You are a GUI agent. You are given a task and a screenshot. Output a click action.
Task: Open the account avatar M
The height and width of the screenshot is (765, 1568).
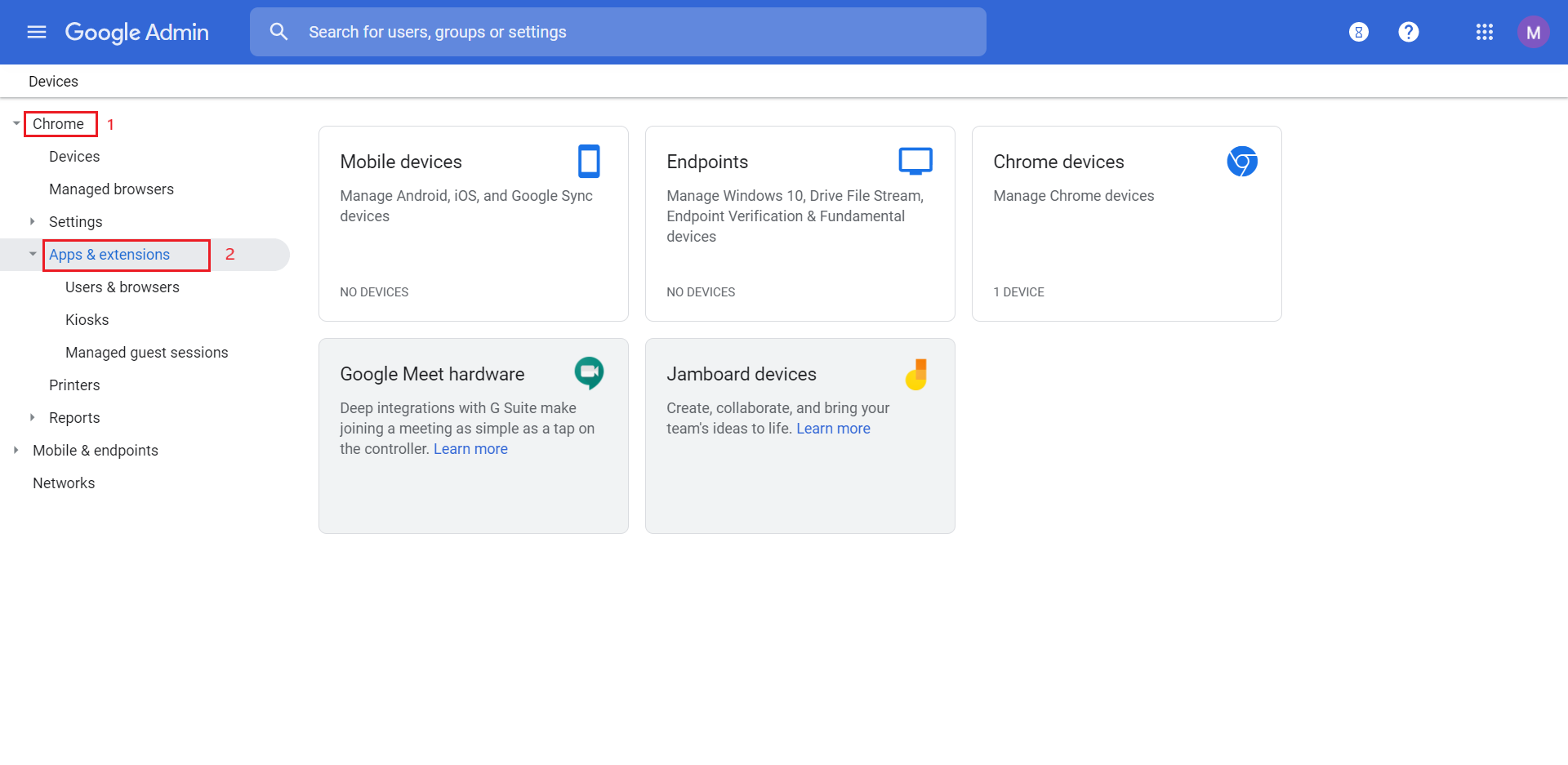(x=1533, y=32)
